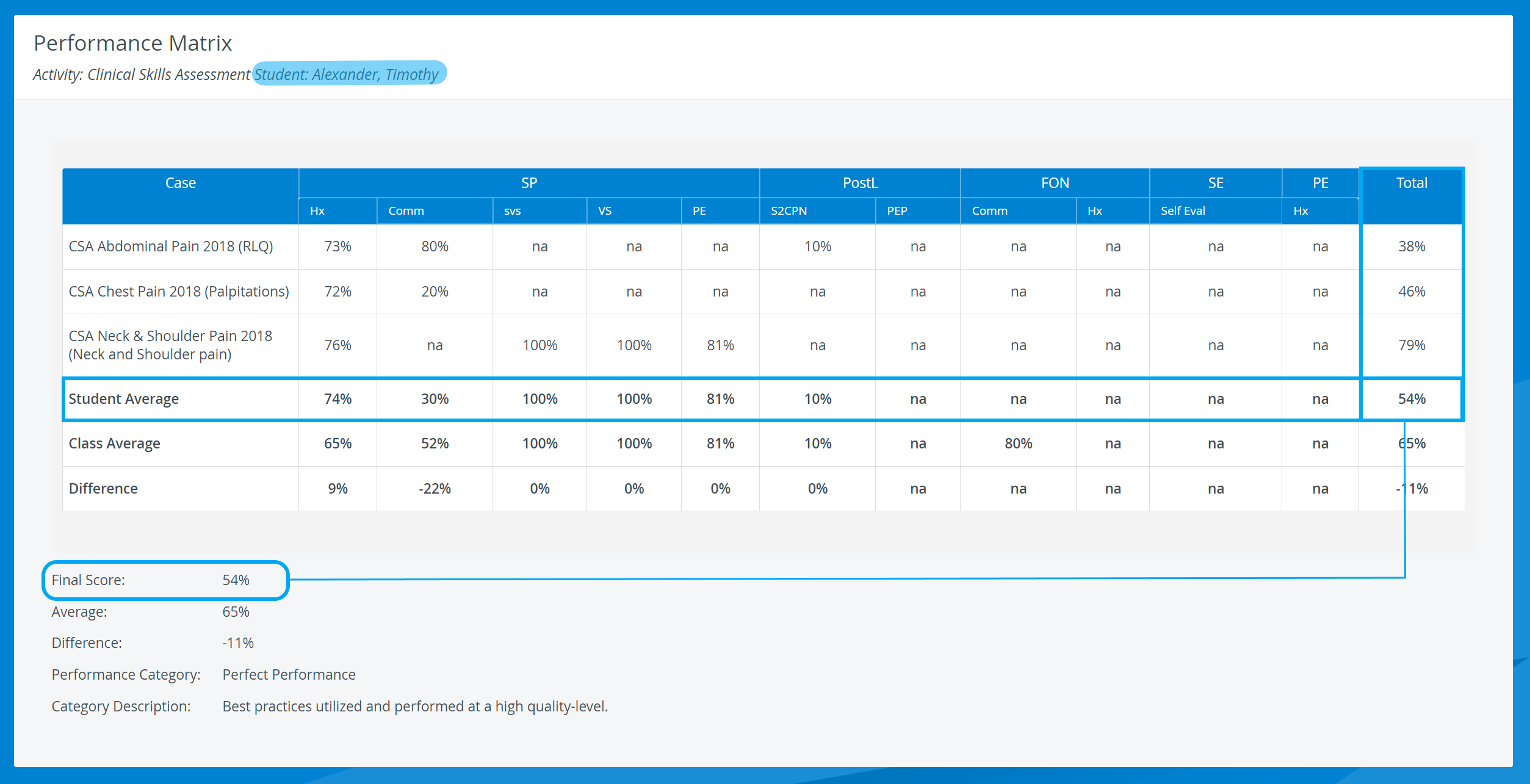Image resolution: width=1530 pixels, height=784 pixels.
Task: Select the CSA Abdominal Pain 2018 (RLQ) case
Action: [171, 246]
